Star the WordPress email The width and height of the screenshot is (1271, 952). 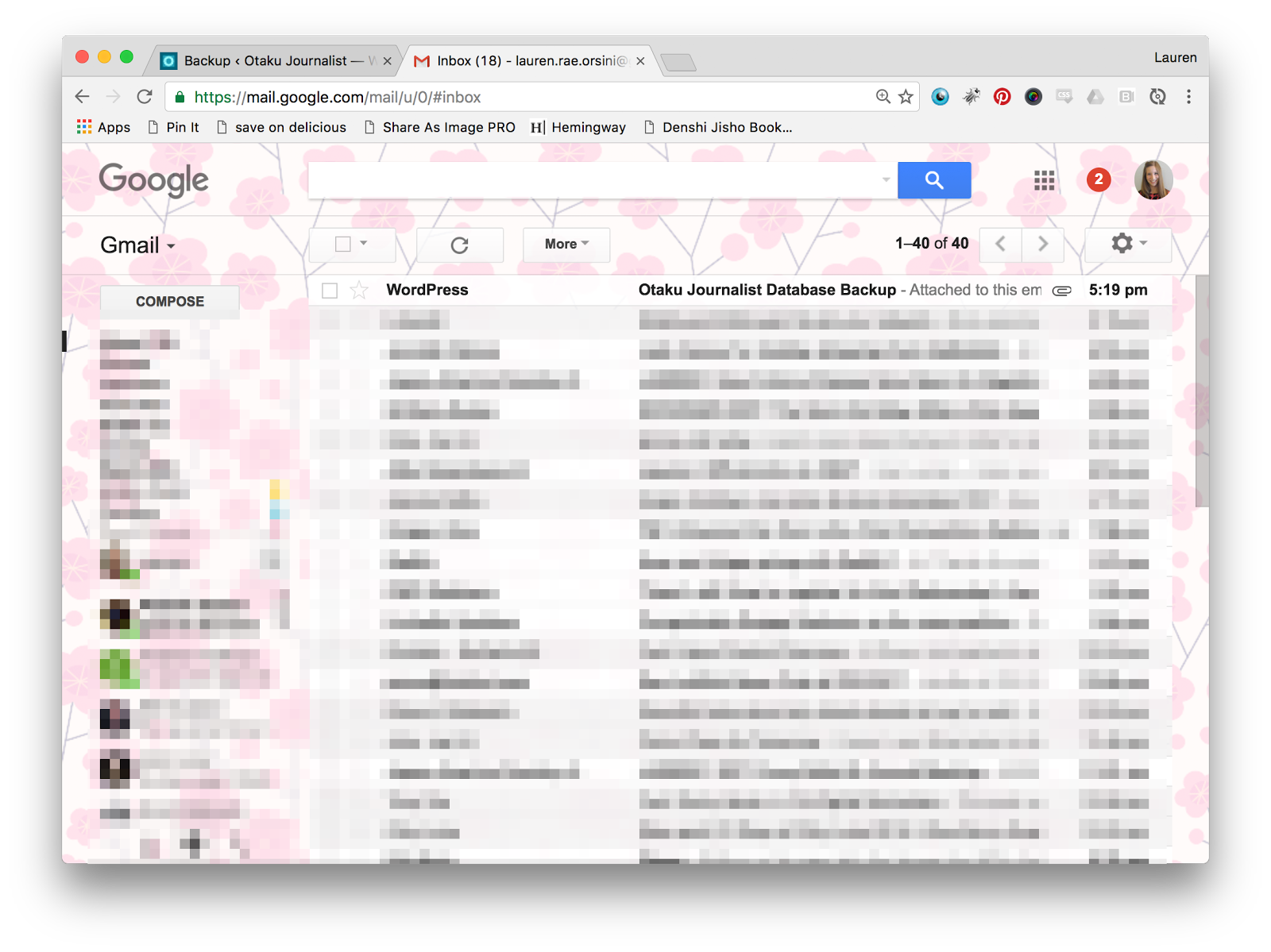[359, 291]
